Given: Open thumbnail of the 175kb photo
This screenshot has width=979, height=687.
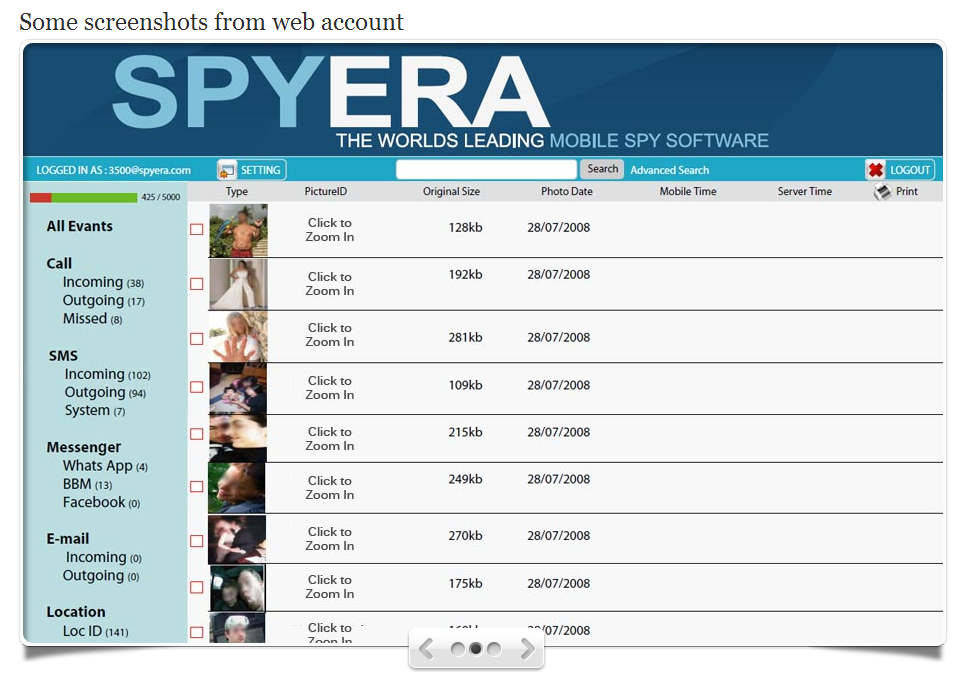Looking at the screenshot, I should [x=237, y=588].
